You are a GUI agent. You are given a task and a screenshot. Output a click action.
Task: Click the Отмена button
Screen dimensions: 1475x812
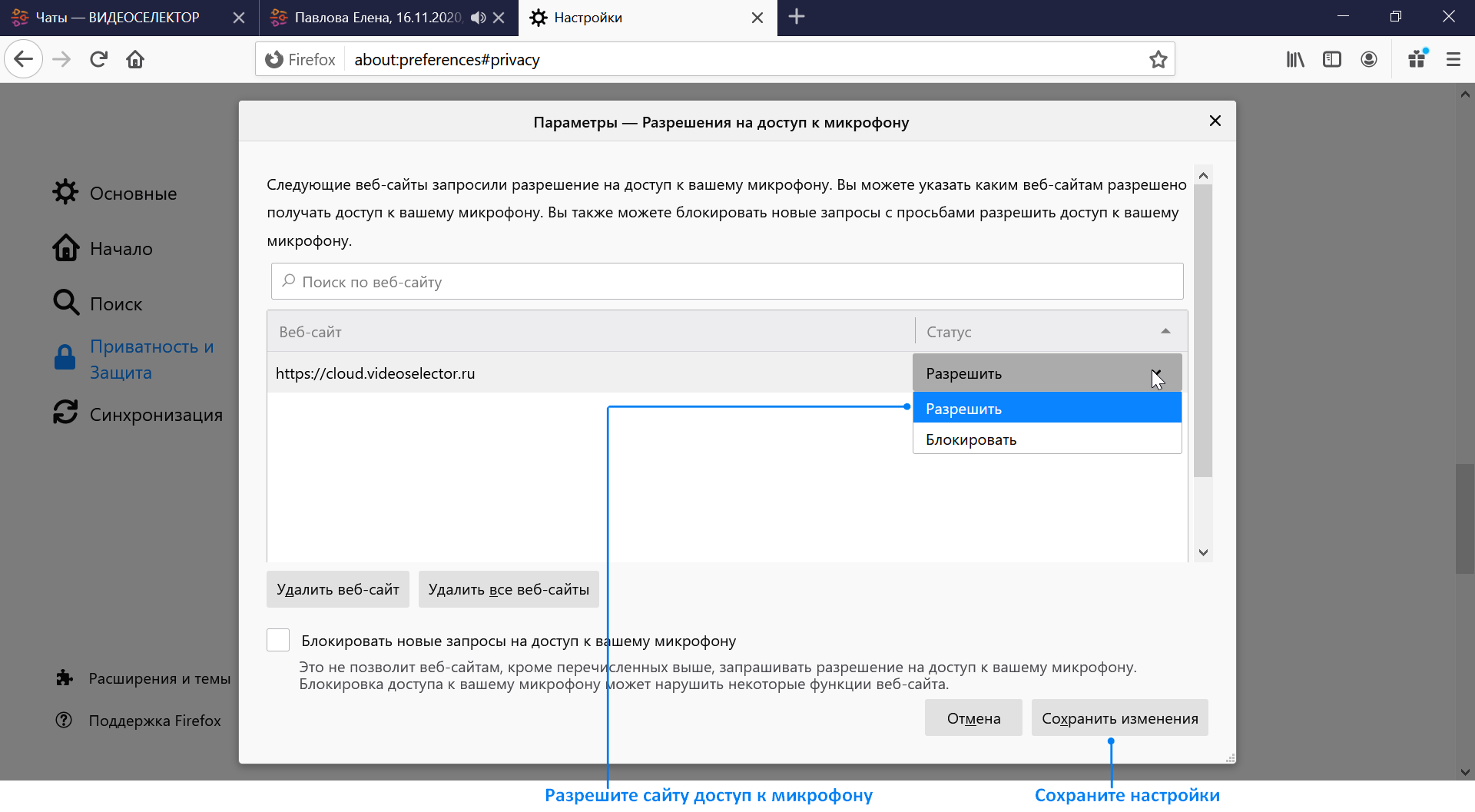973,718
